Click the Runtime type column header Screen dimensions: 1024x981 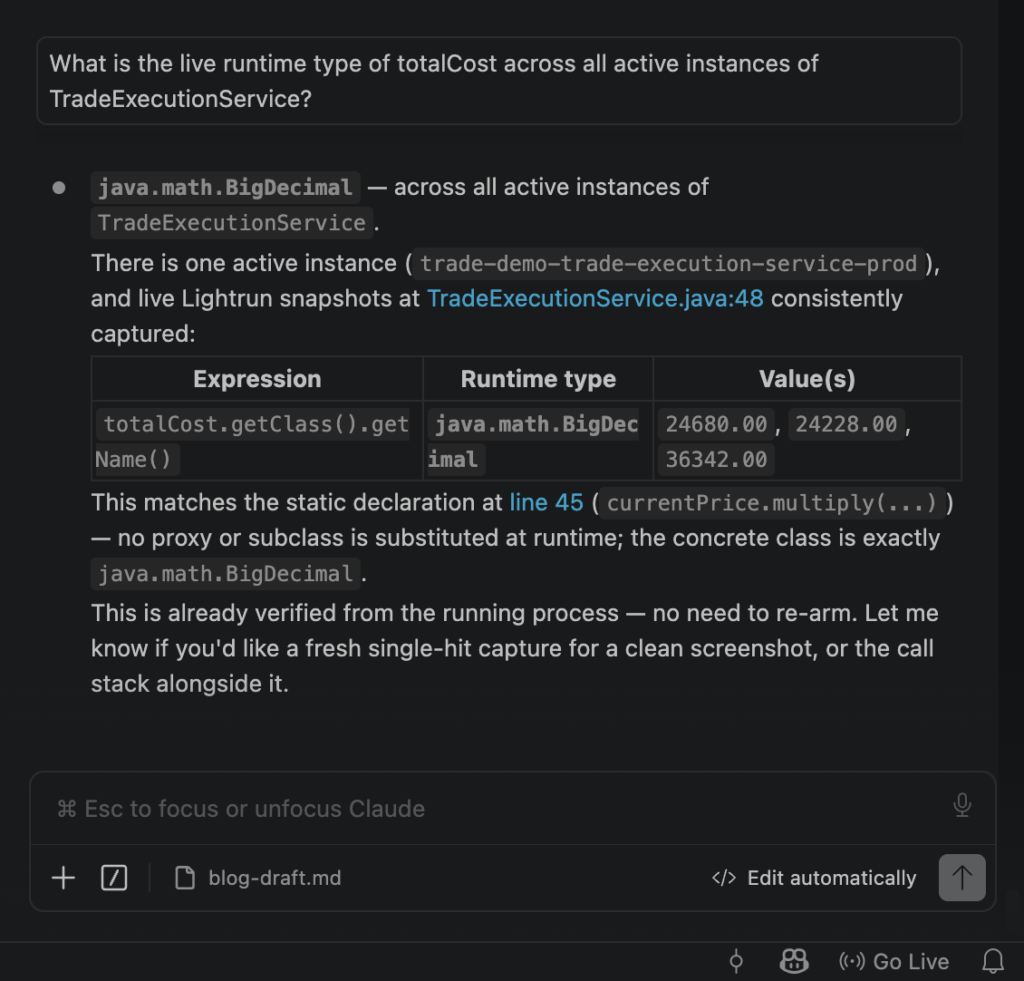click(538, 379)
